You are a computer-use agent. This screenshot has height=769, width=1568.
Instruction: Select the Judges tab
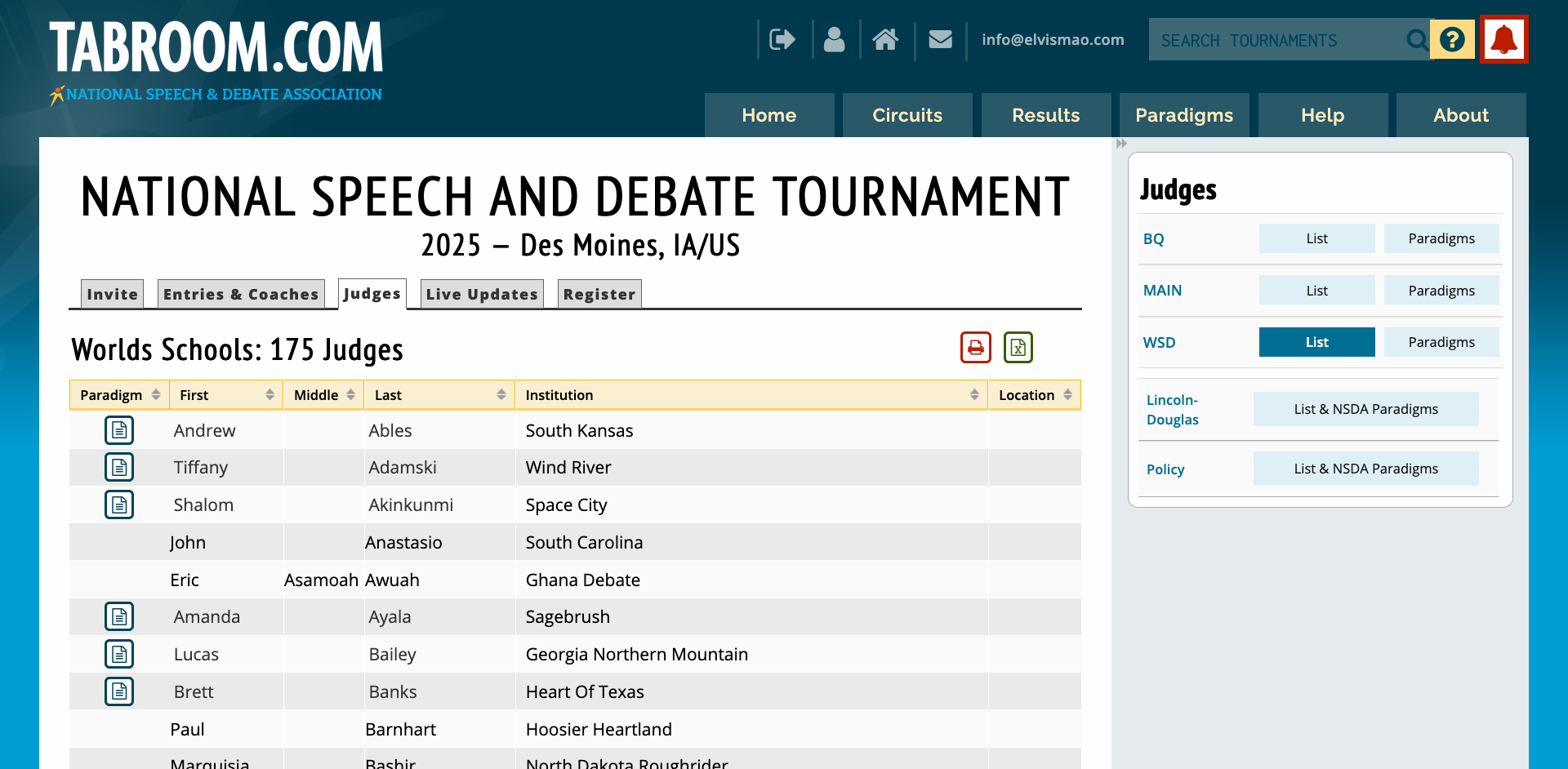(x=372, y=294)
